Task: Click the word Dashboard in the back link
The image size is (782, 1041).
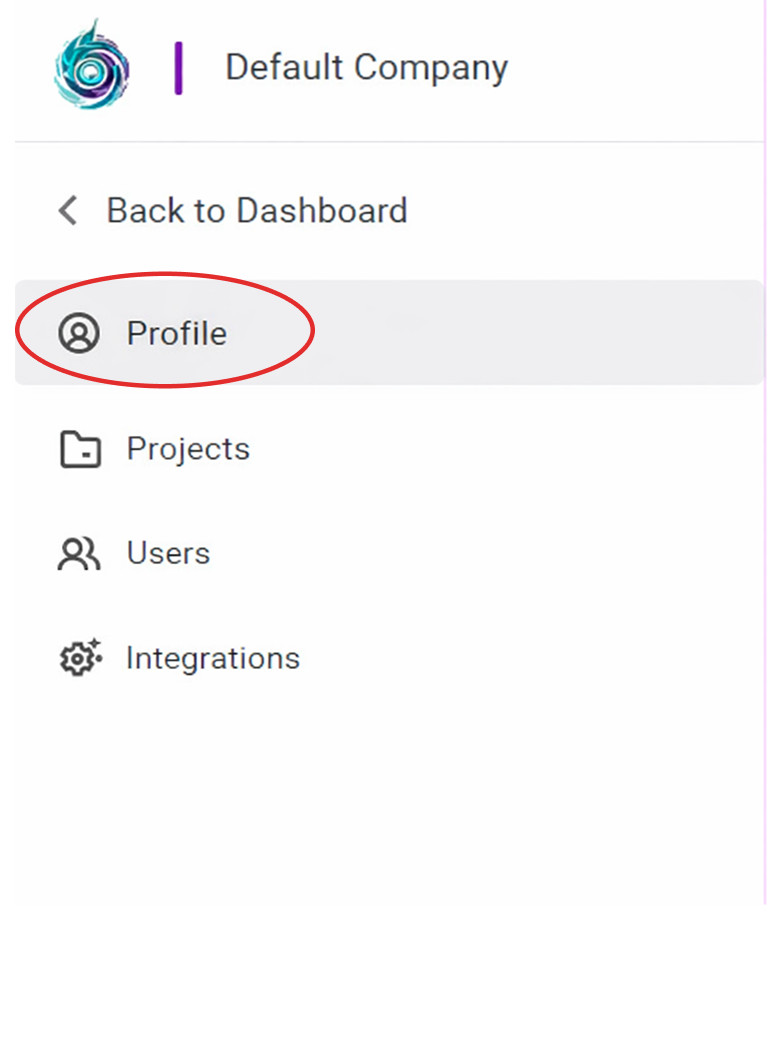Action: [x=321, y=211]
